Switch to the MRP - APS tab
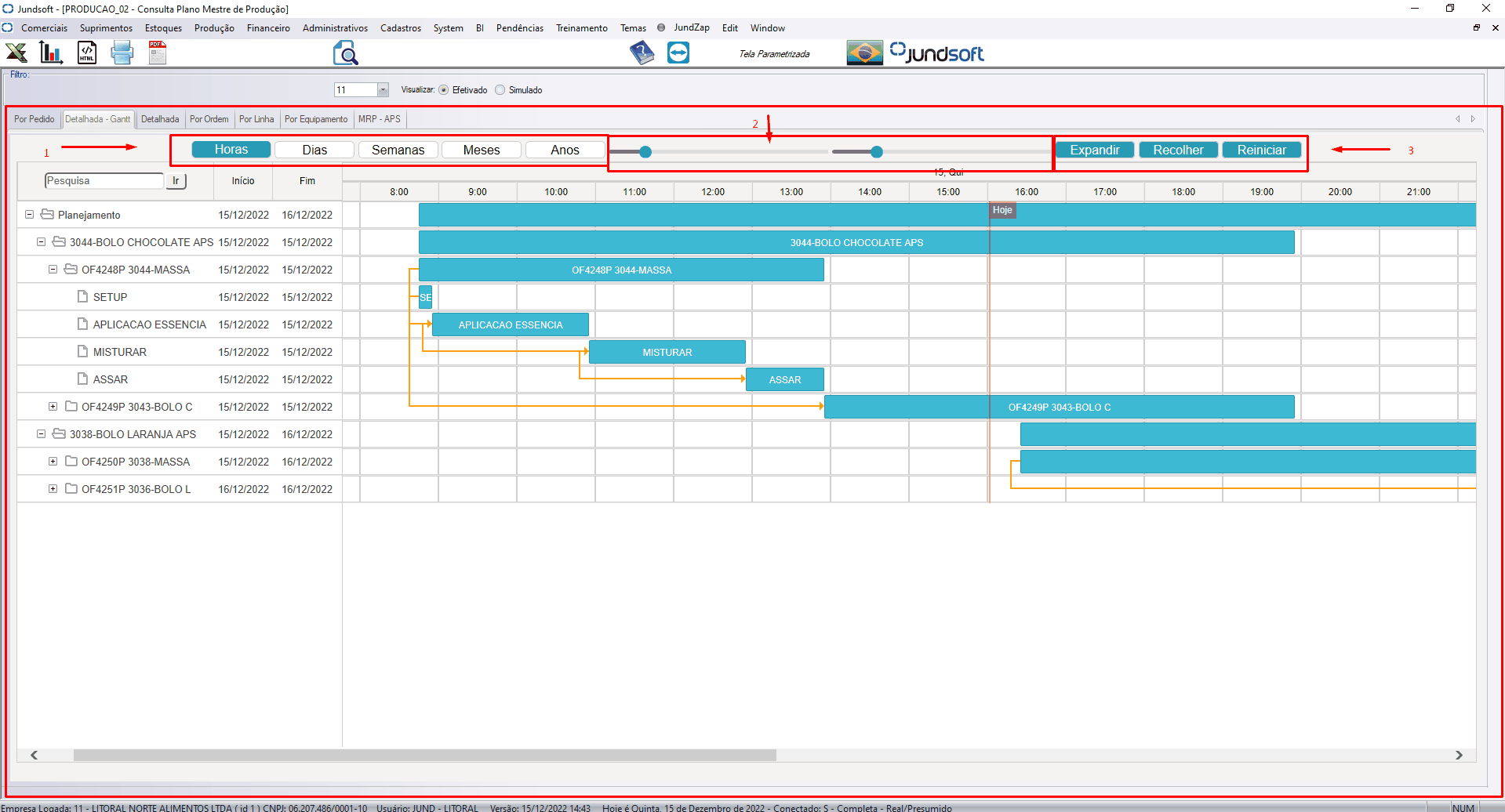The image size is (1505, 812). point(379,119)
